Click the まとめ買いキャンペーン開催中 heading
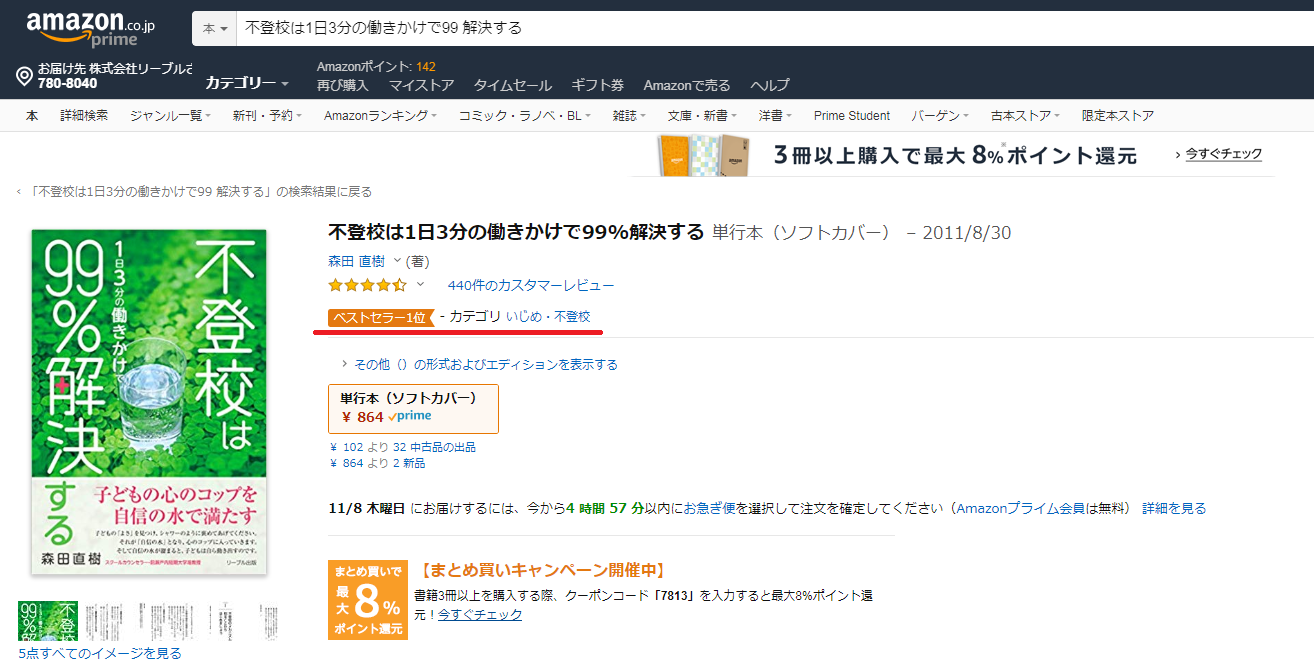This screenshot has width=1314, height=670. click(543, 571)
